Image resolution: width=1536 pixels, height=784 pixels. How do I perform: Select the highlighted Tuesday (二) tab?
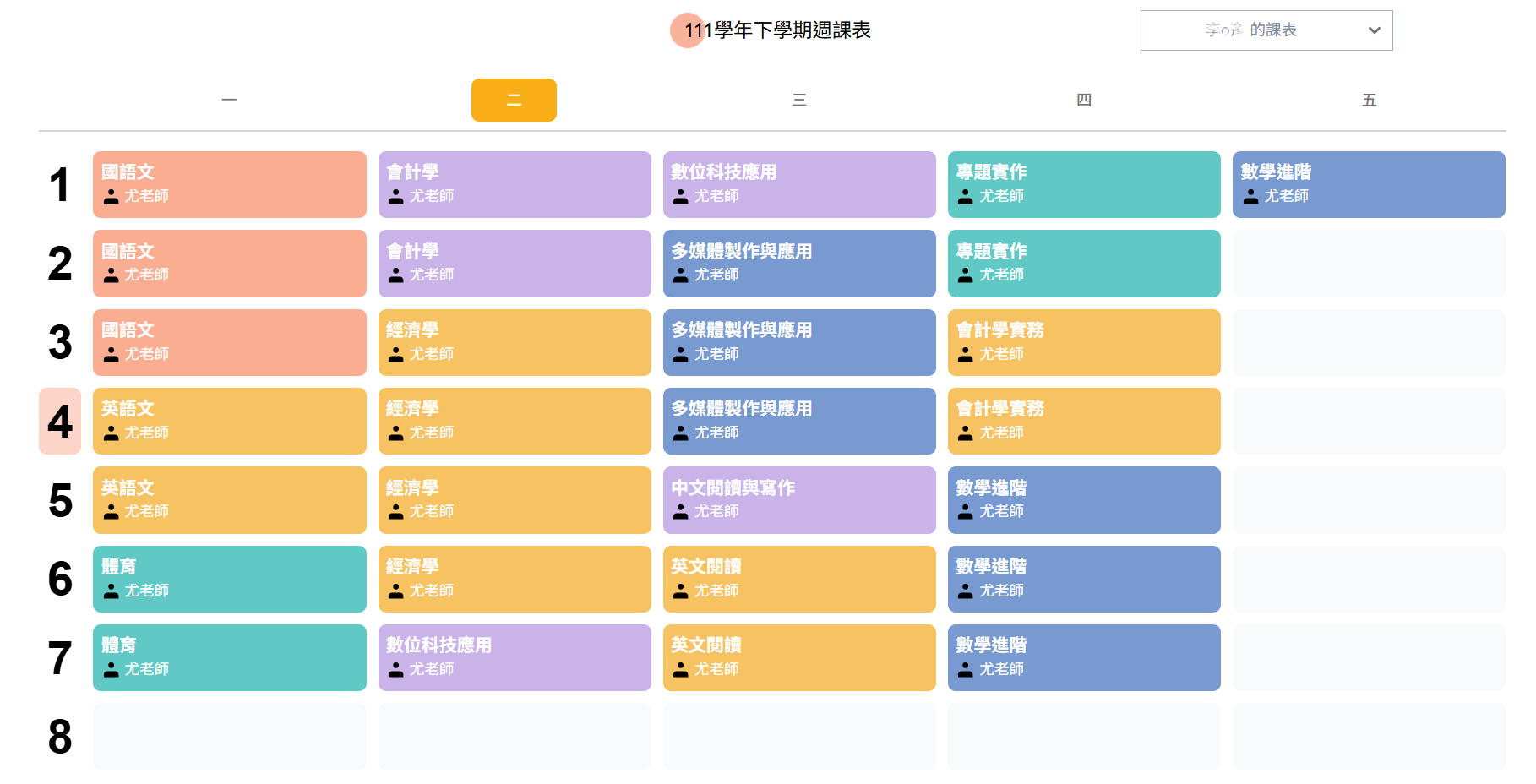514,100
